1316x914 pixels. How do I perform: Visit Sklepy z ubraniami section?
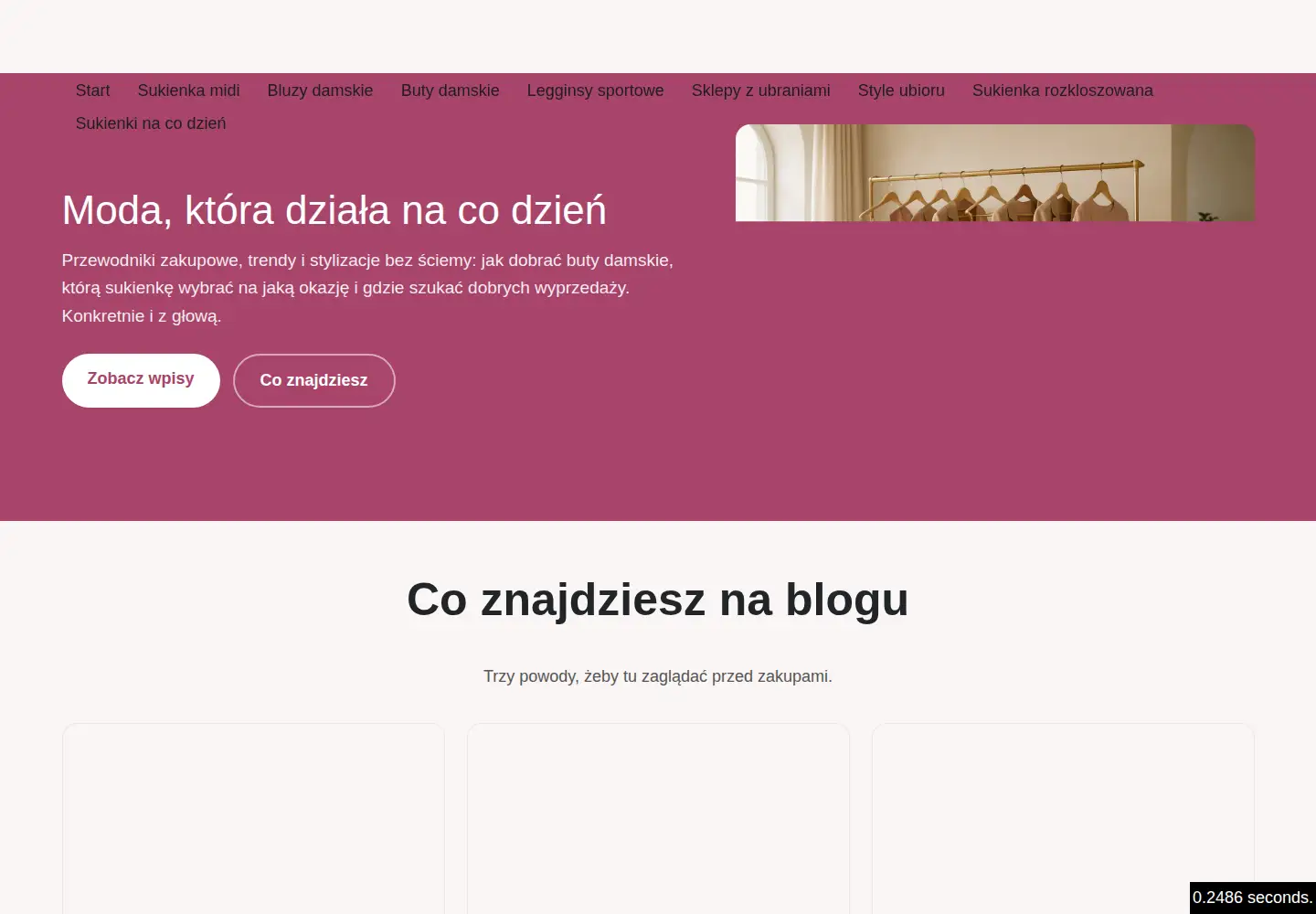pos(760,90)
